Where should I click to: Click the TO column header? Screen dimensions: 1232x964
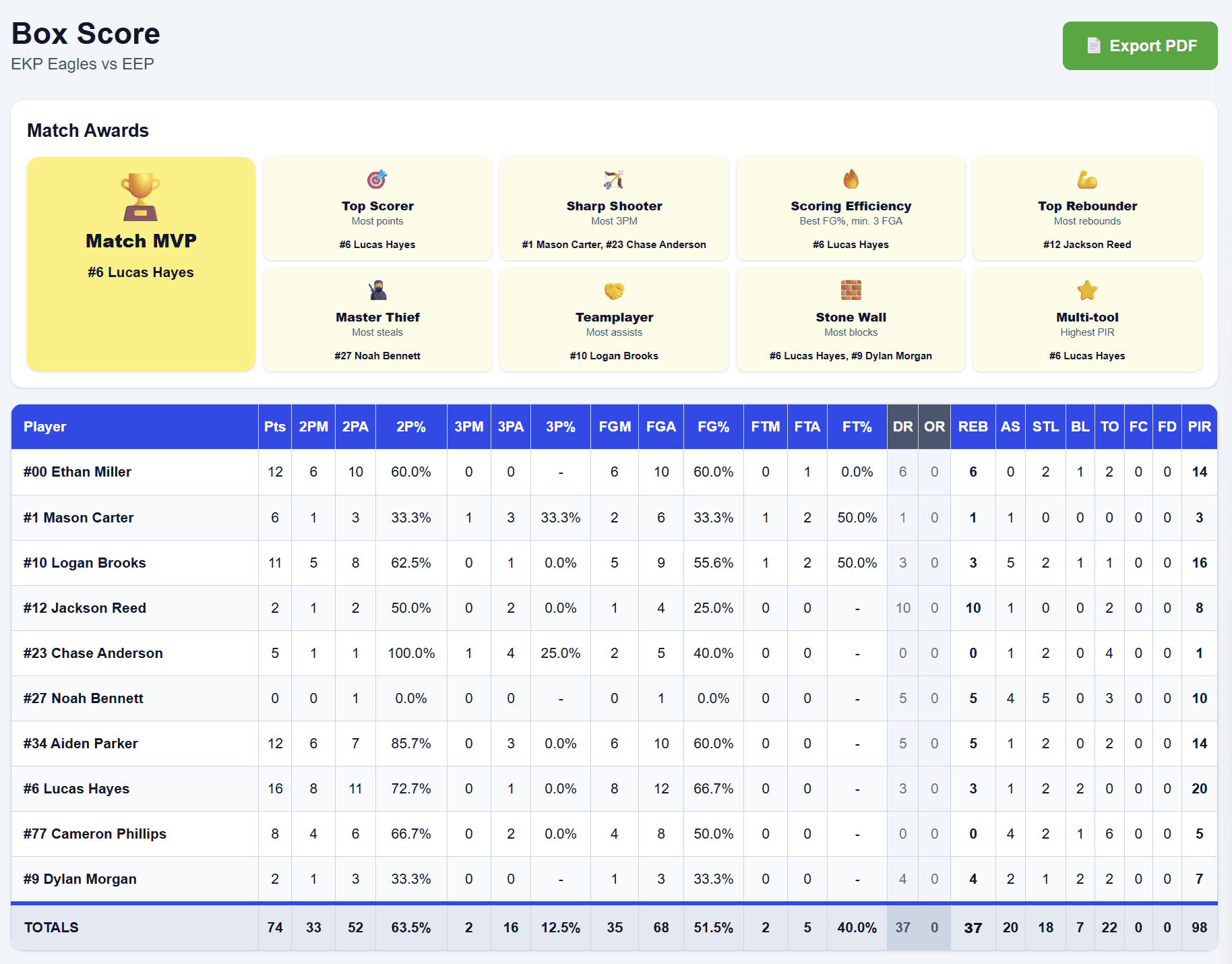point(1109,427)
